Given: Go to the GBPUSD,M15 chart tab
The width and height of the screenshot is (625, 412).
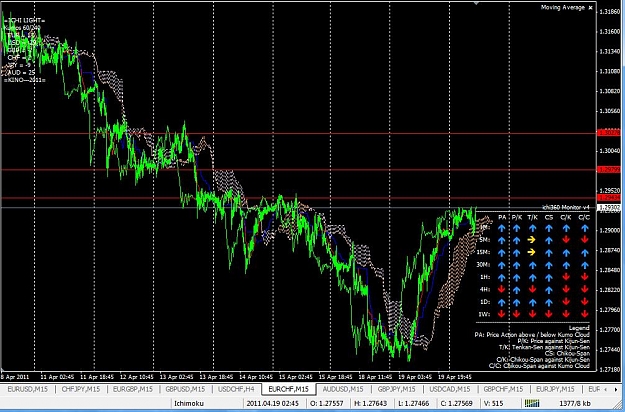Looking at the screenshot, I should pyautogui.click(x=185, y=389).
